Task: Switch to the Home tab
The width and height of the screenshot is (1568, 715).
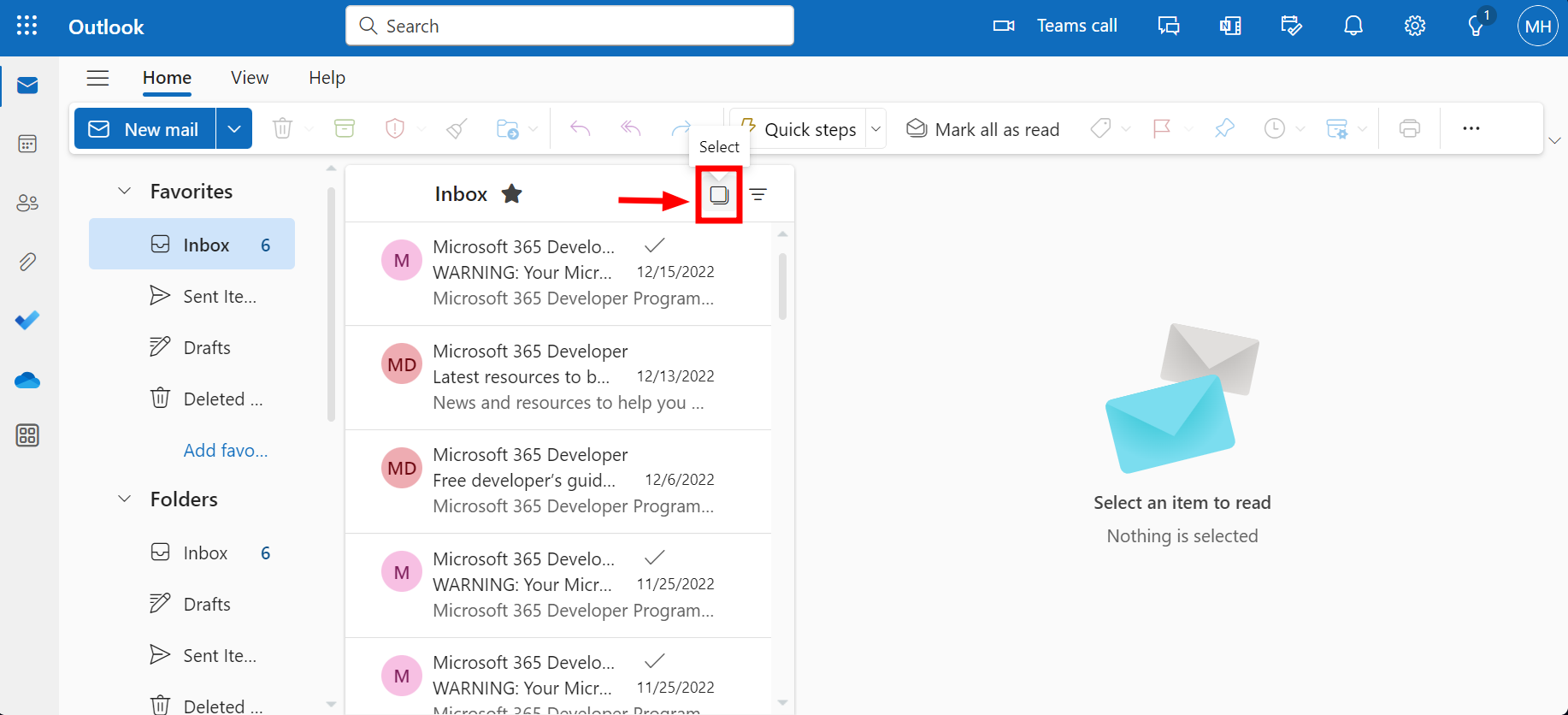Action: (x=167, y=78)
